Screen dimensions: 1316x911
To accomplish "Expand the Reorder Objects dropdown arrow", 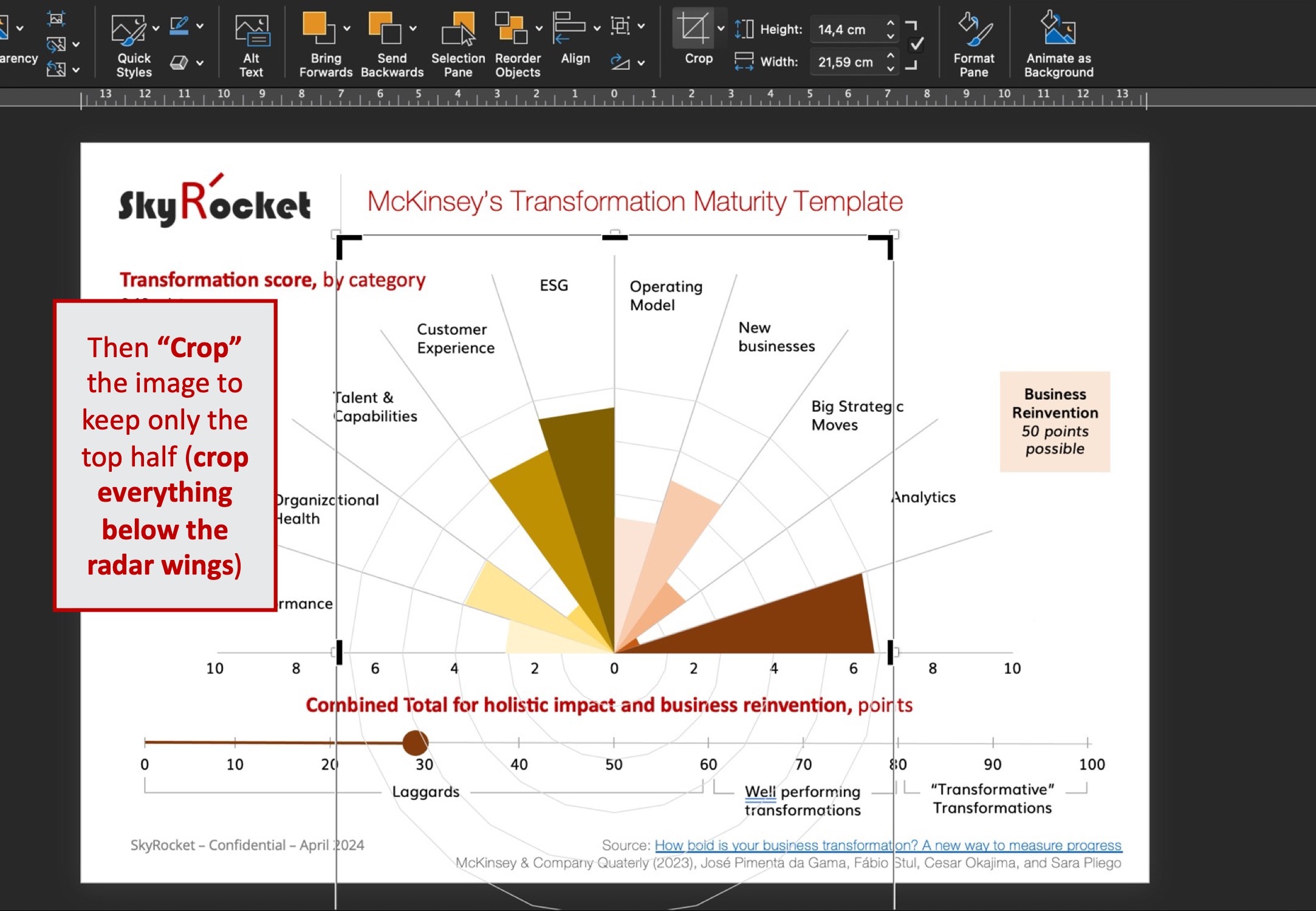I will click(x=539, y=28).
